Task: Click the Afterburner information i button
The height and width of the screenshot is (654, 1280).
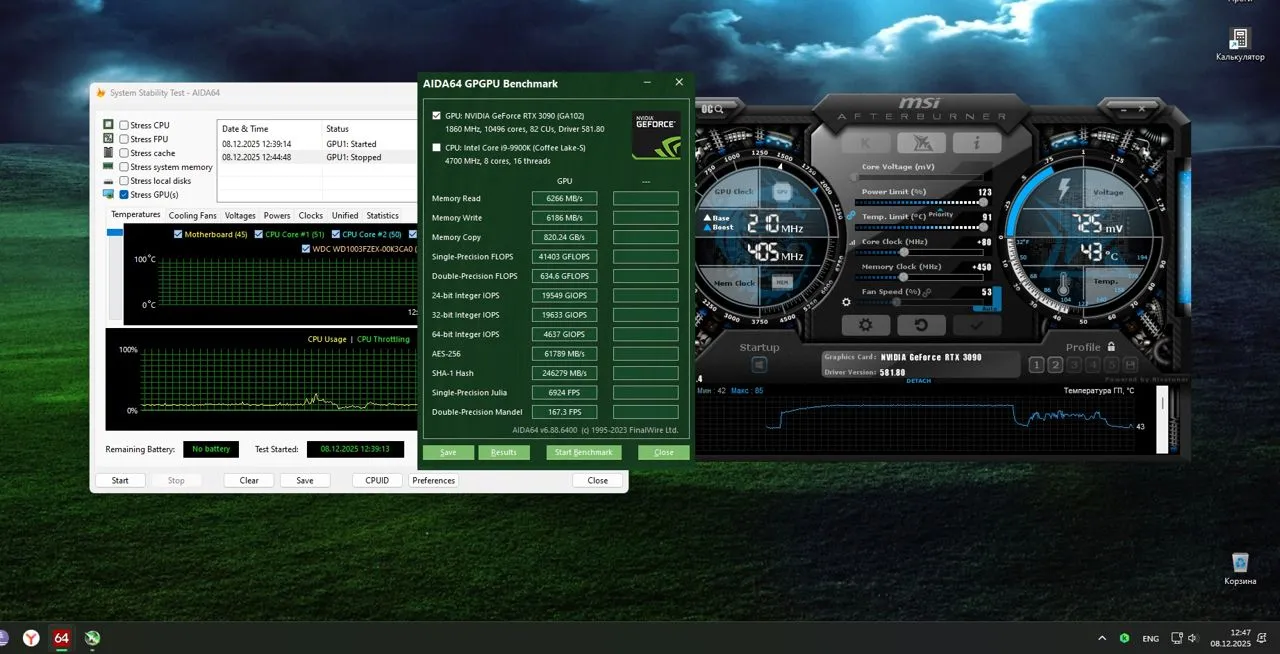Action: 975,143
